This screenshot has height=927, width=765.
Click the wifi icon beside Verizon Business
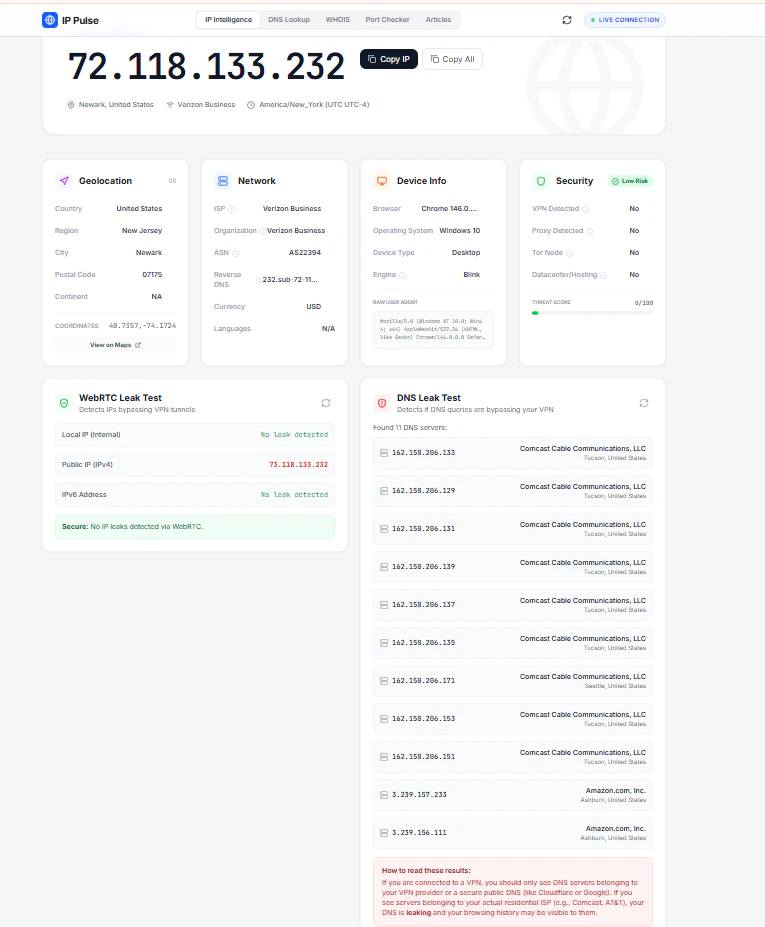pyautogui.click(x=170, y=105)
